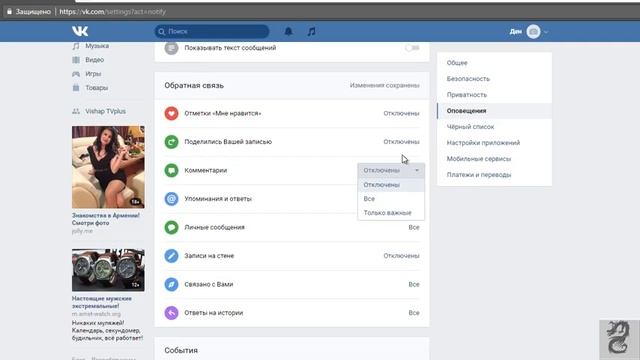The height and width of the screenshot is (360, 640).
Task: Open the profile avatar in header
Action: (533, 31)
